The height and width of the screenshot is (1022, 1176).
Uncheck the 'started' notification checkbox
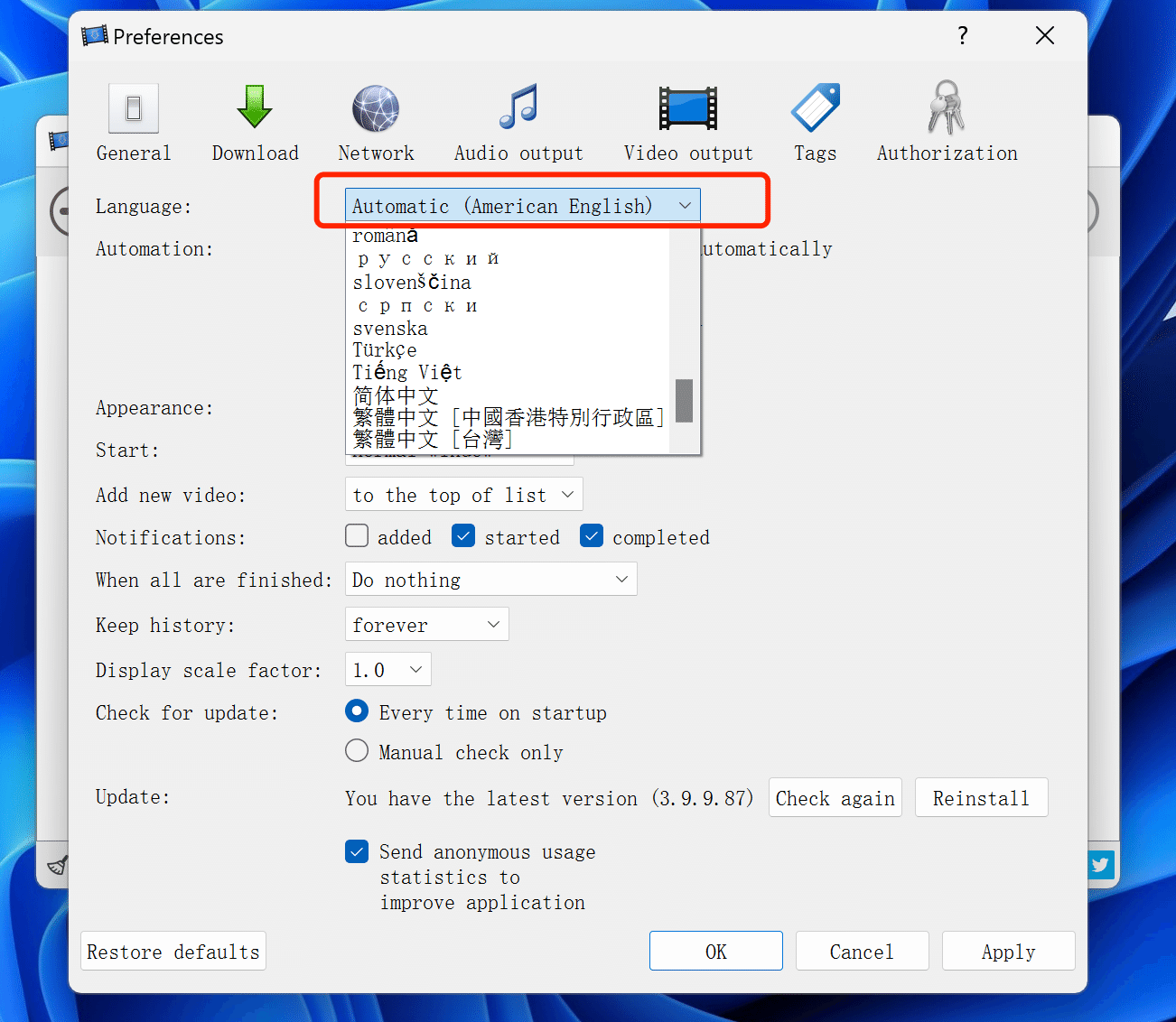pyautogui.click(x=463, y=536)
